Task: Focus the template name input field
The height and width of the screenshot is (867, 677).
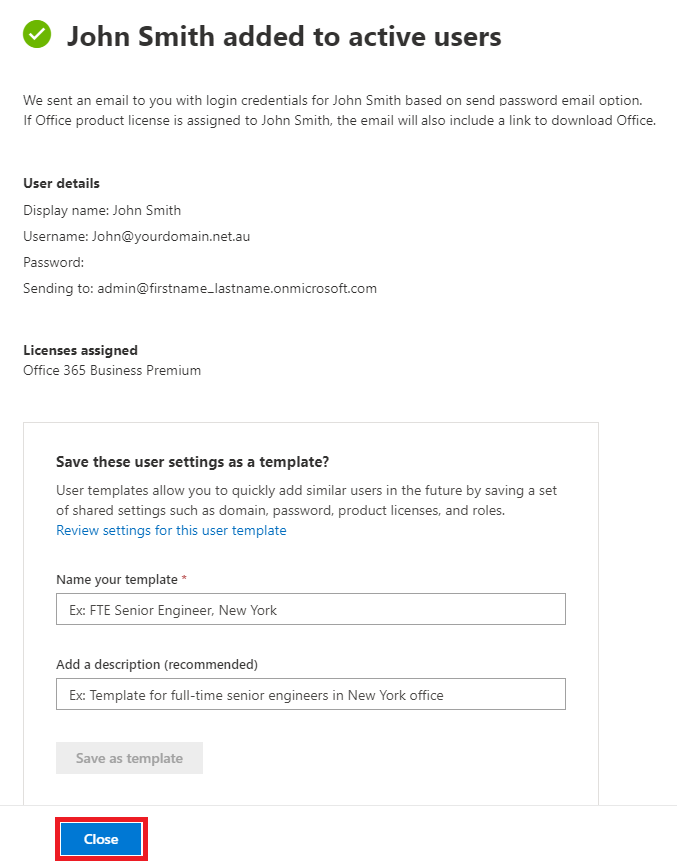Action: pyautogui.click(x=311, y=609)
